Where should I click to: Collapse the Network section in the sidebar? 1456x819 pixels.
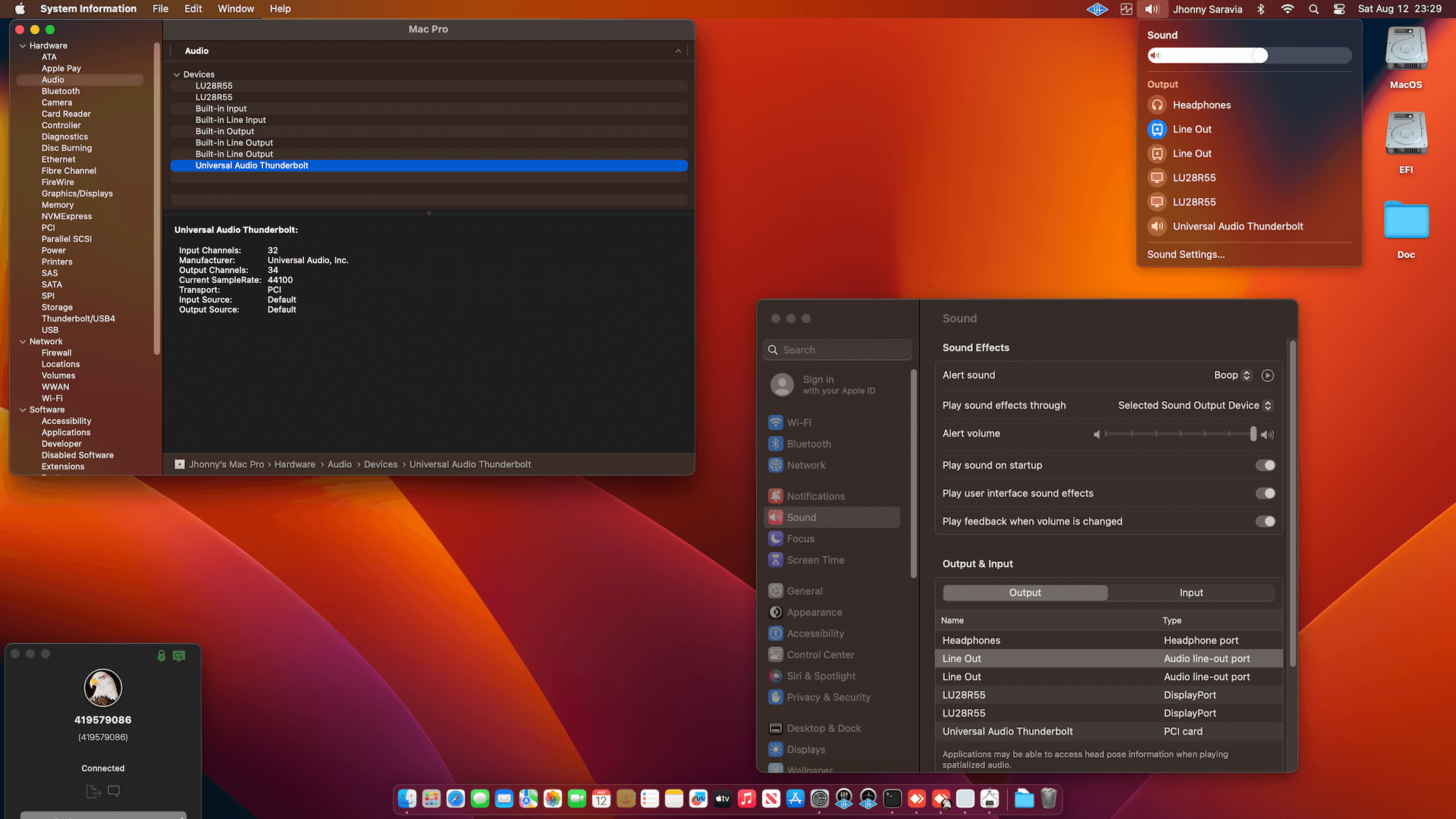pyautogui.click(x=23, y=341)
